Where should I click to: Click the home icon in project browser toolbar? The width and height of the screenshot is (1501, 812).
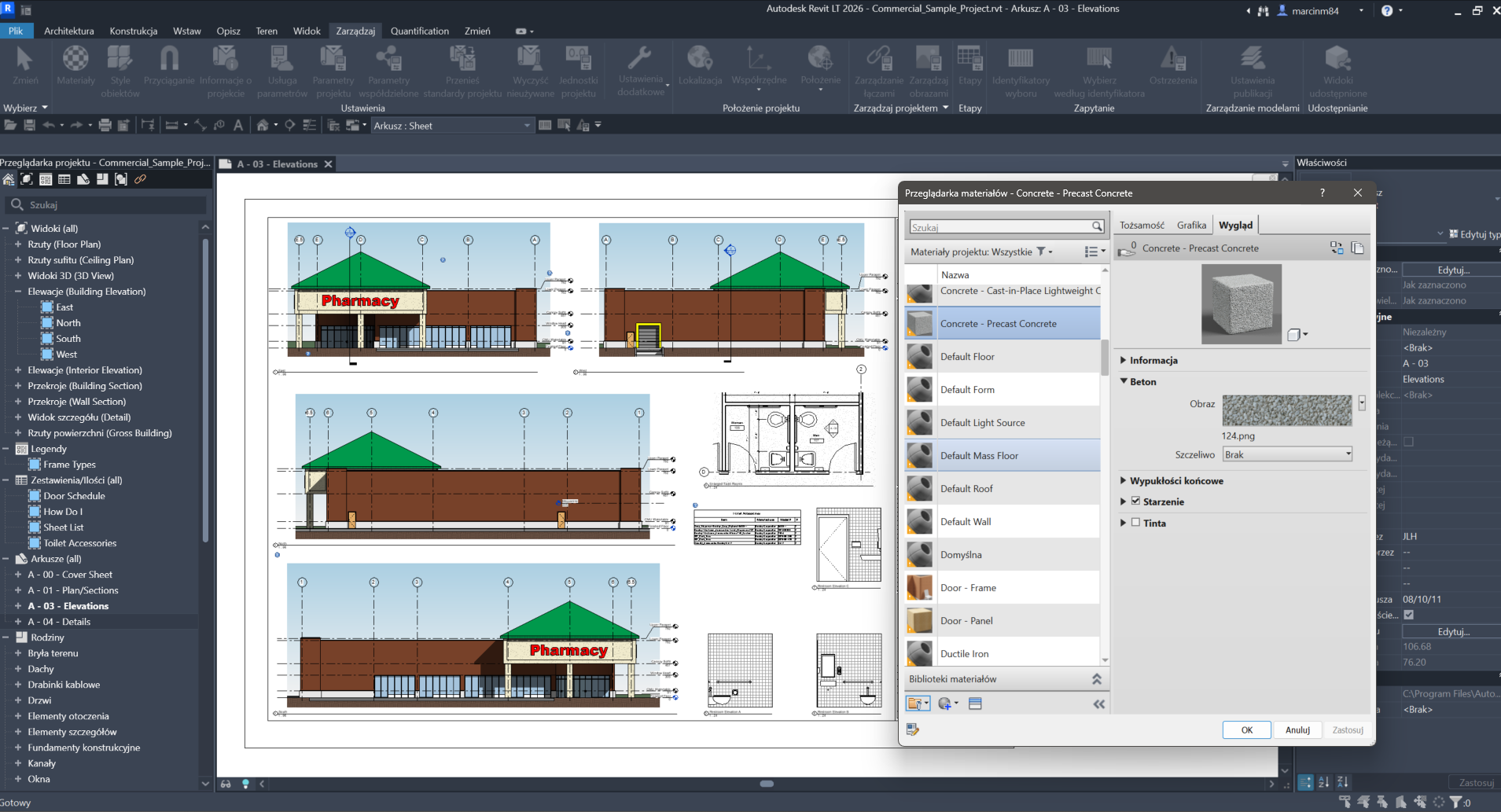pos(9,179)
